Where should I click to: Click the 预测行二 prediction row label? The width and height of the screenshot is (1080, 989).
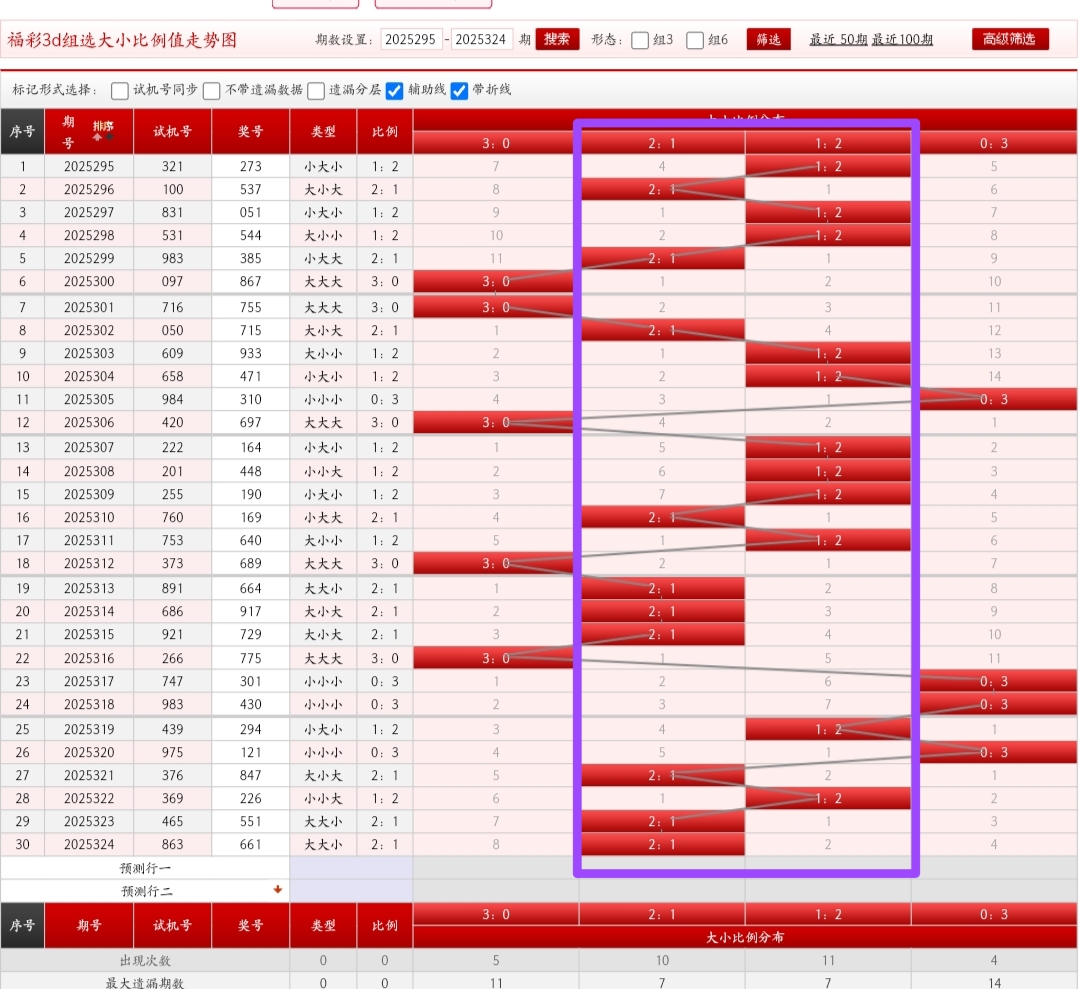pos(147,891)
